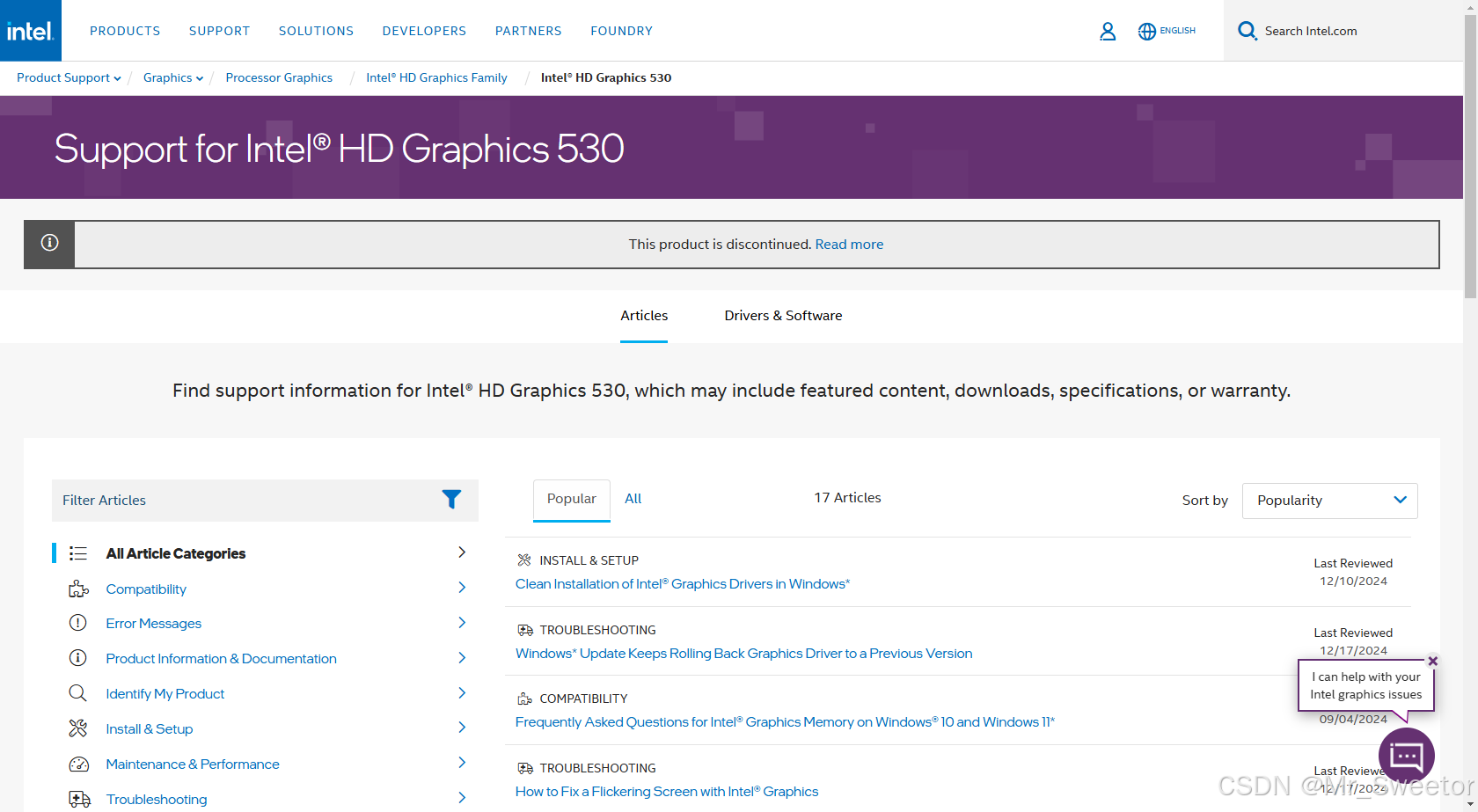
Task: Click the Compatibility icon above Graphics Memory article
Action: coord(525,699)
